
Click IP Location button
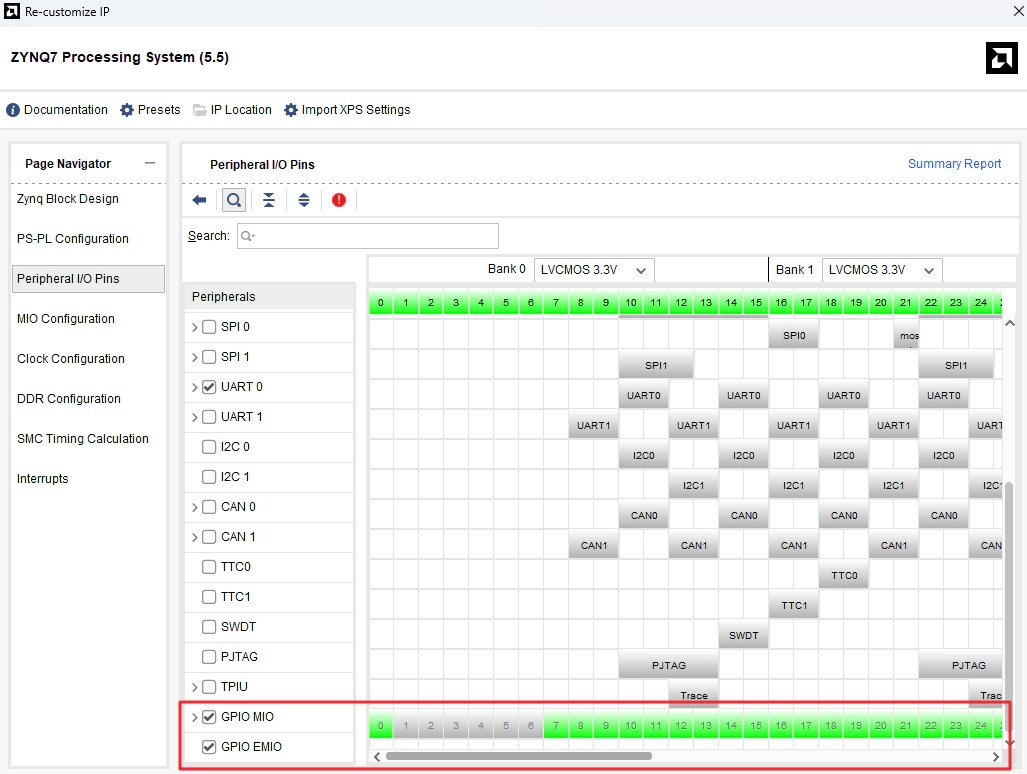tap(233, 110)
